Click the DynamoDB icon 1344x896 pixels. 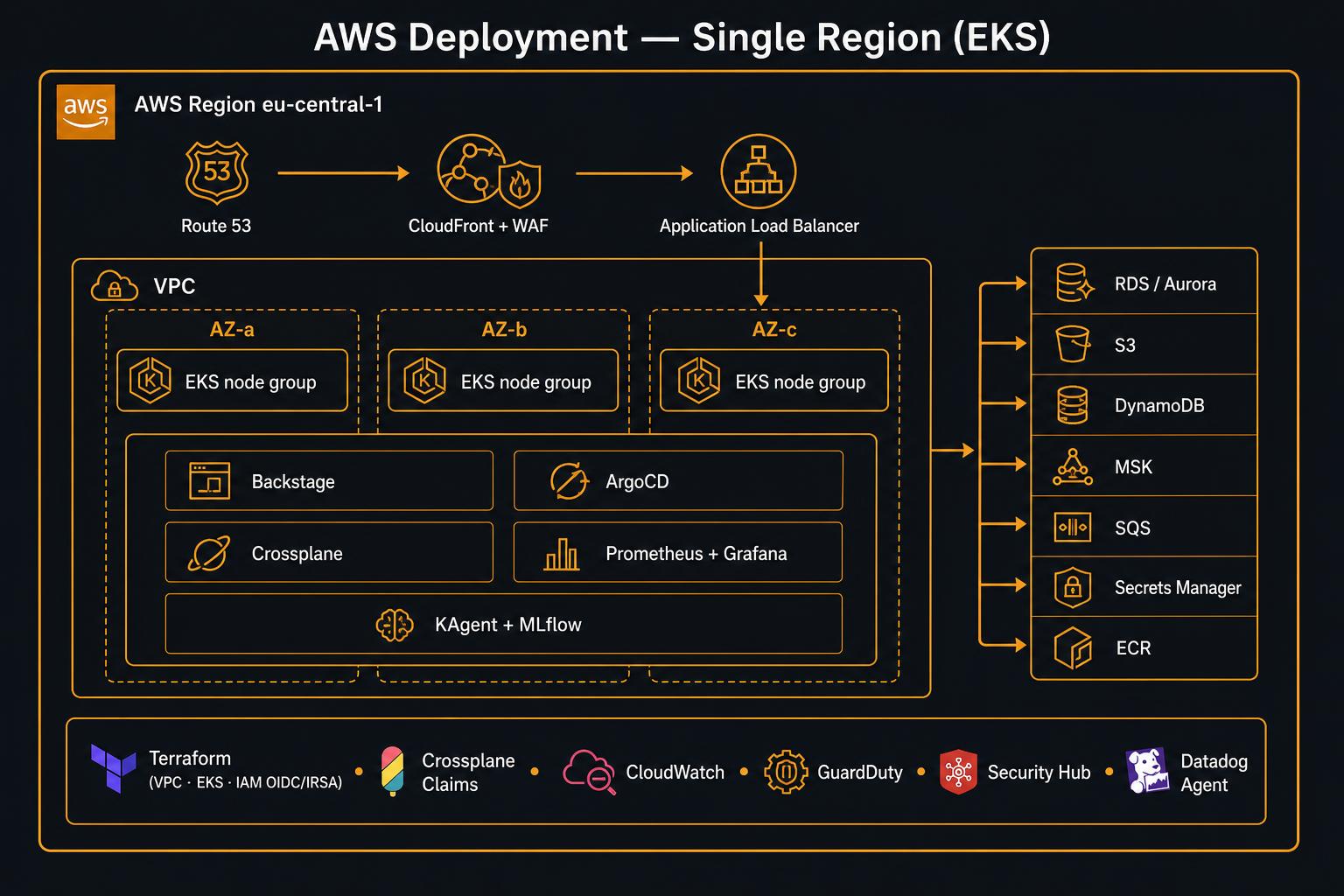(1073, 405)
